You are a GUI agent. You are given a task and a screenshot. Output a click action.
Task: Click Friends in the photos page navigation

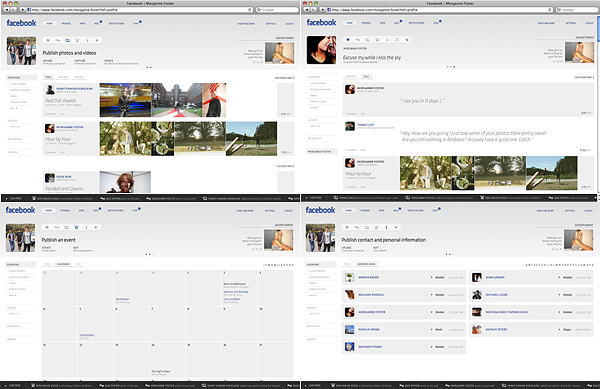tap(66, 24)
